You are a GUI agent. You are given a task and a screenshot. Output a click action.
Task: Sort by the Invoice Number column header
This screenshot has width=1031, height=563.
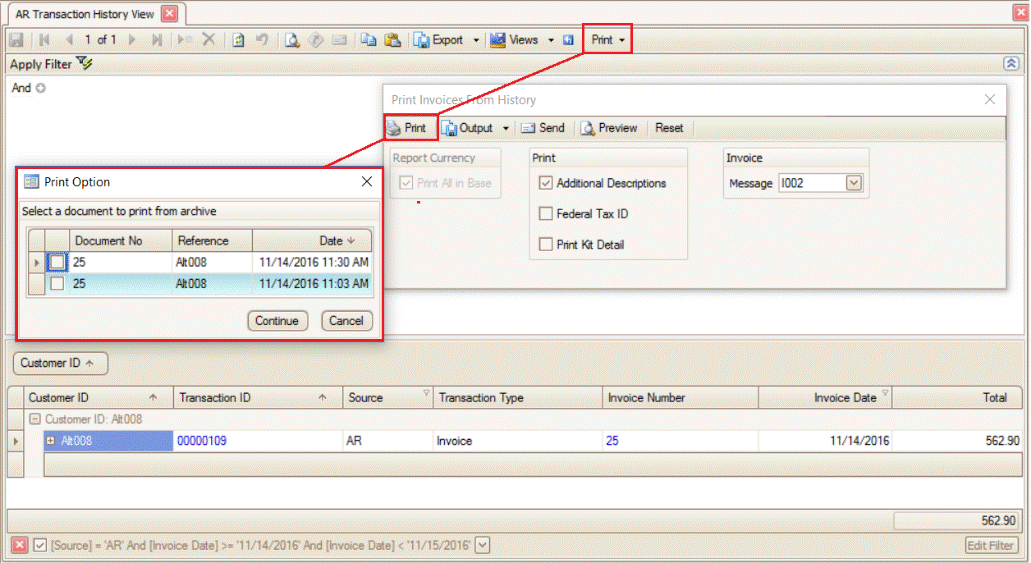646,398
